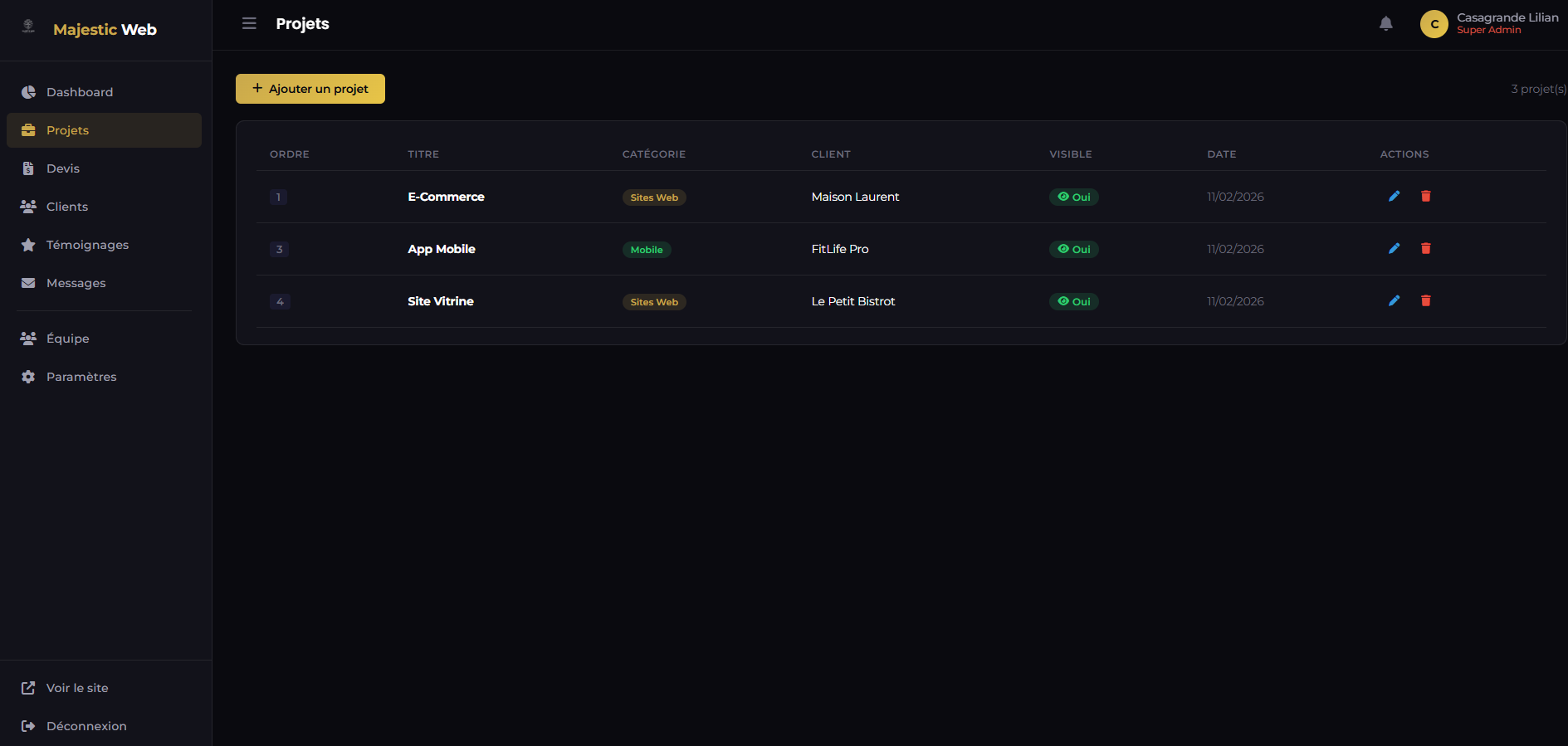Follow the 'Voir le site' link
The width and height of the screenshot is (1568, 746).
coord(77,688)
